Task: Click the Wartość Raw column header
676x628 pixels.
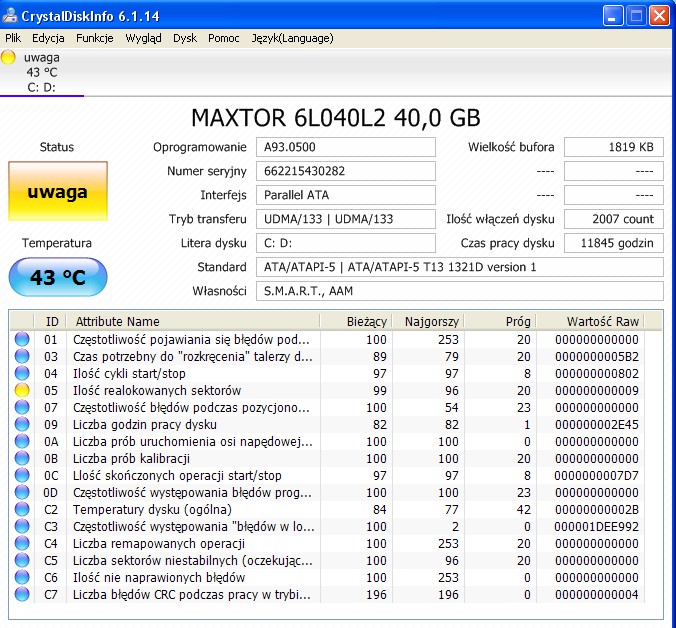Action: pos(590,322)
